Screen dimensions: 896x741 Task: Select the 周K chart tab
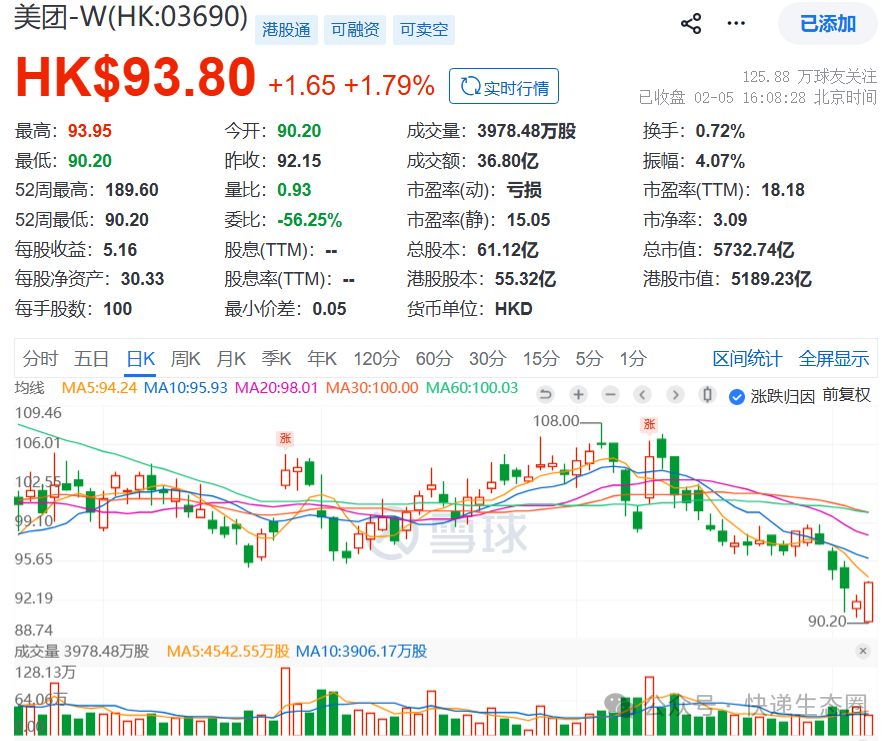coord(185,359)
